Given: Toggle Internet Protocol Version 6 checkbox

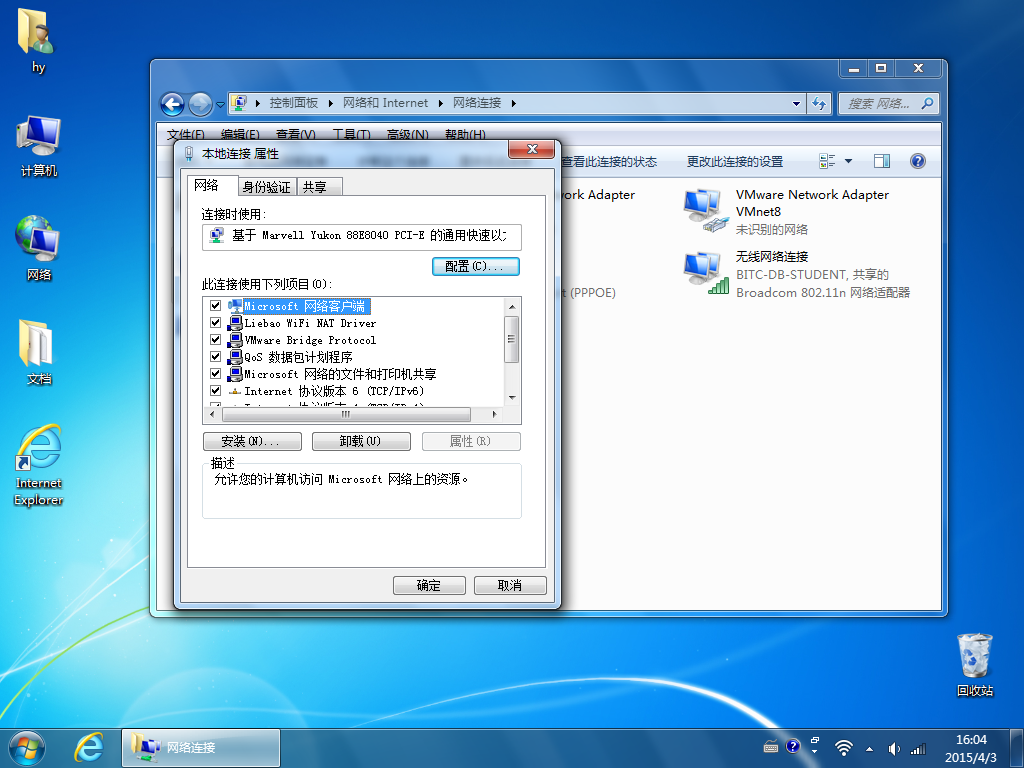Looking at the screenshot, I should click(x=216, y=391).
